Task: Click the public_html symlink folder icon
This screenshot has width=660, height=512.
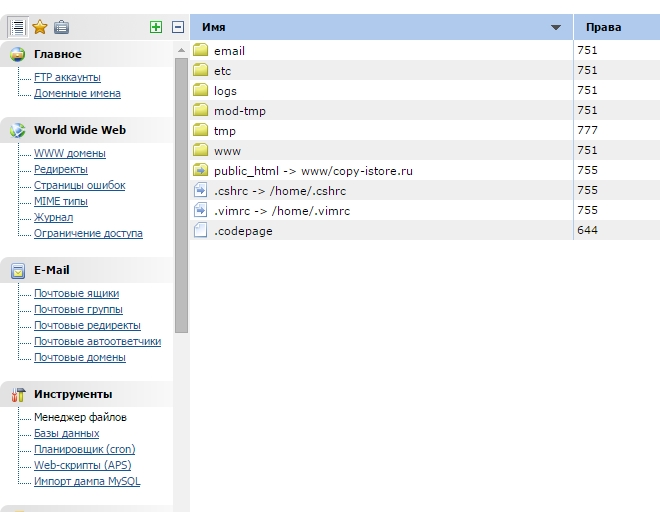Action: tap(200, 170)
